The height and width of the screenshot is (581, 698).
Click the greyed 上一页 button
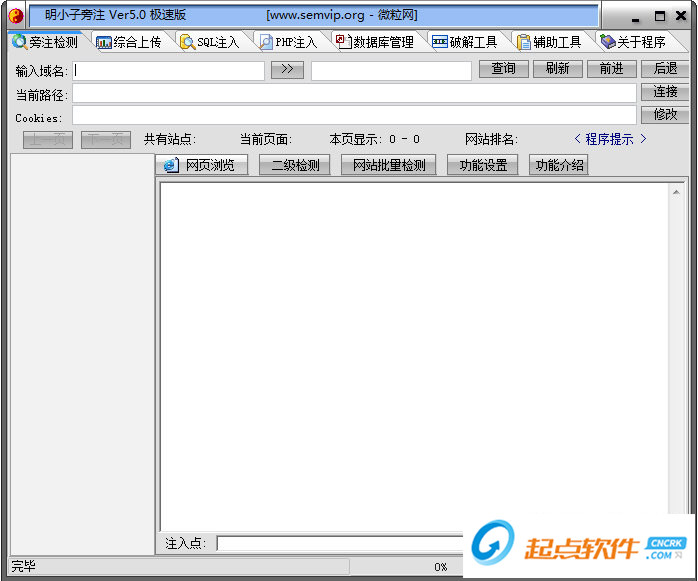point(48,140)
